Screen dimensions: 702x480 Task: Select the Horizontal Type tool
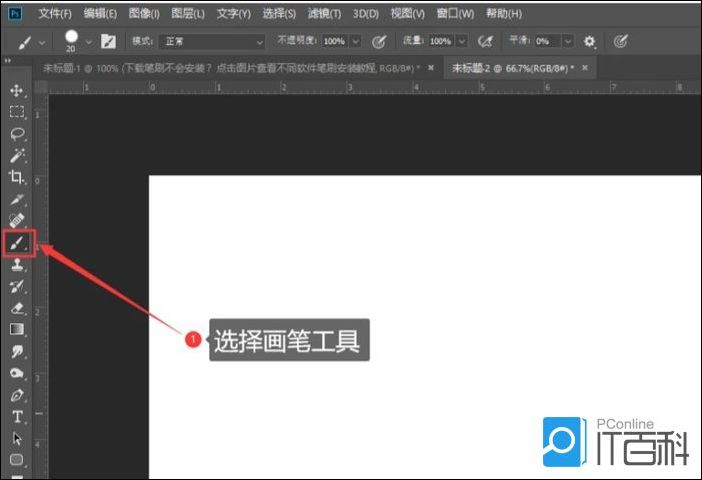[17, 416]
